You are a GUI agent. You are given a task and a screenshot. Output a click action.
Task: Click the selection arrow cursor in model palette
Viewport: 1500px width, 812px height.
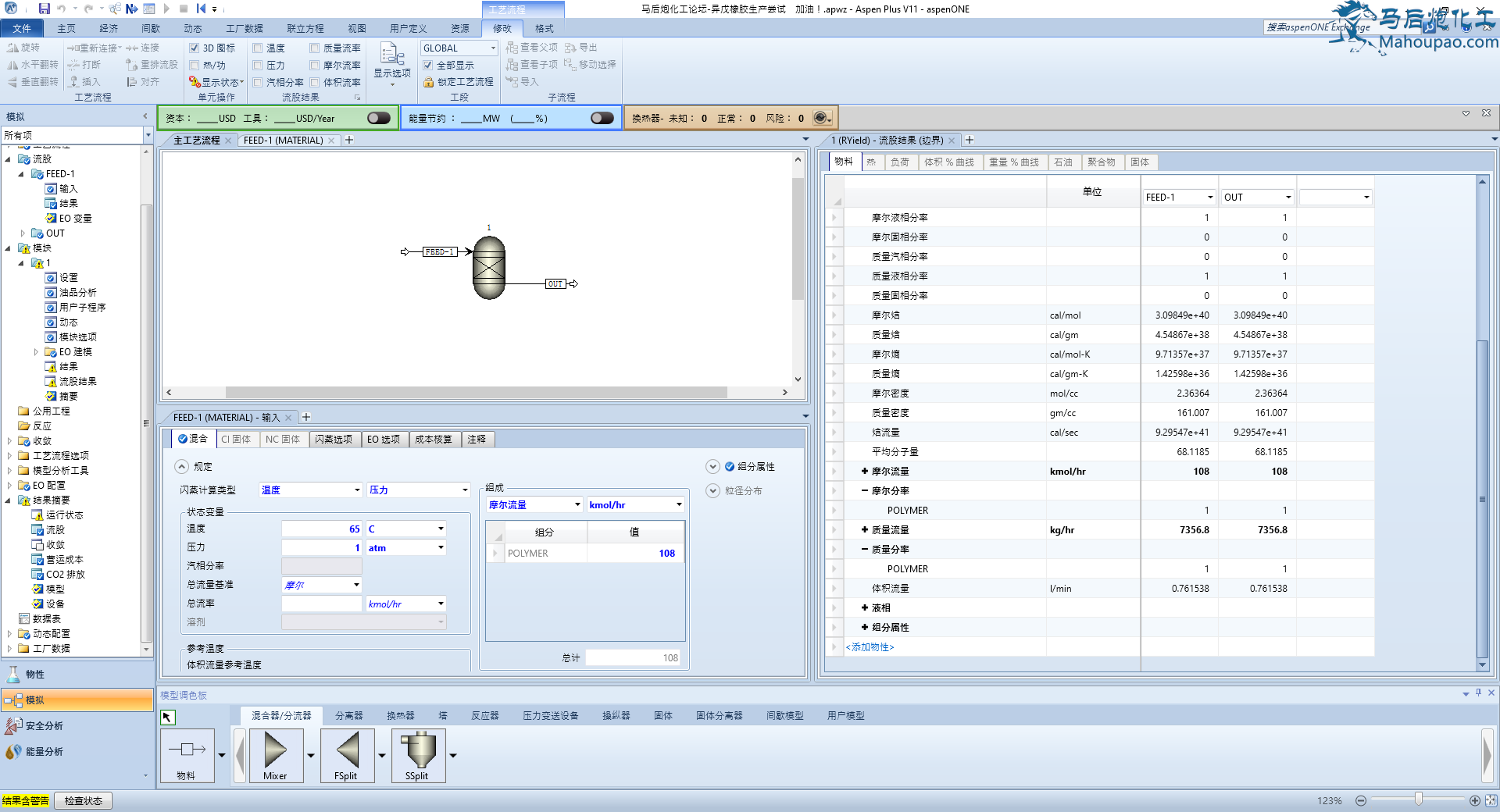tap(168, 717)
